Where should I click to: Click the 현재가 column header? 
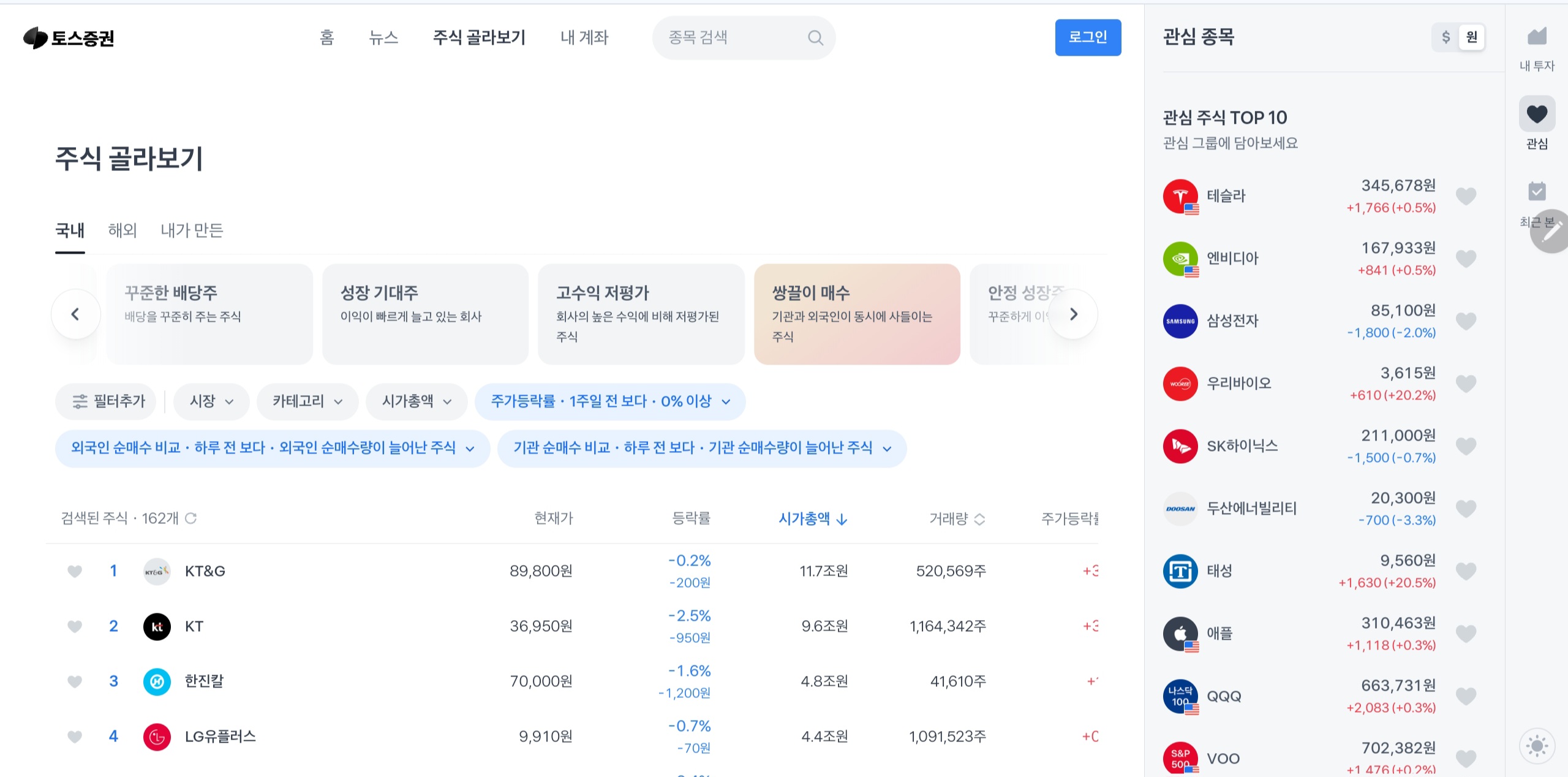click(553, 519)
